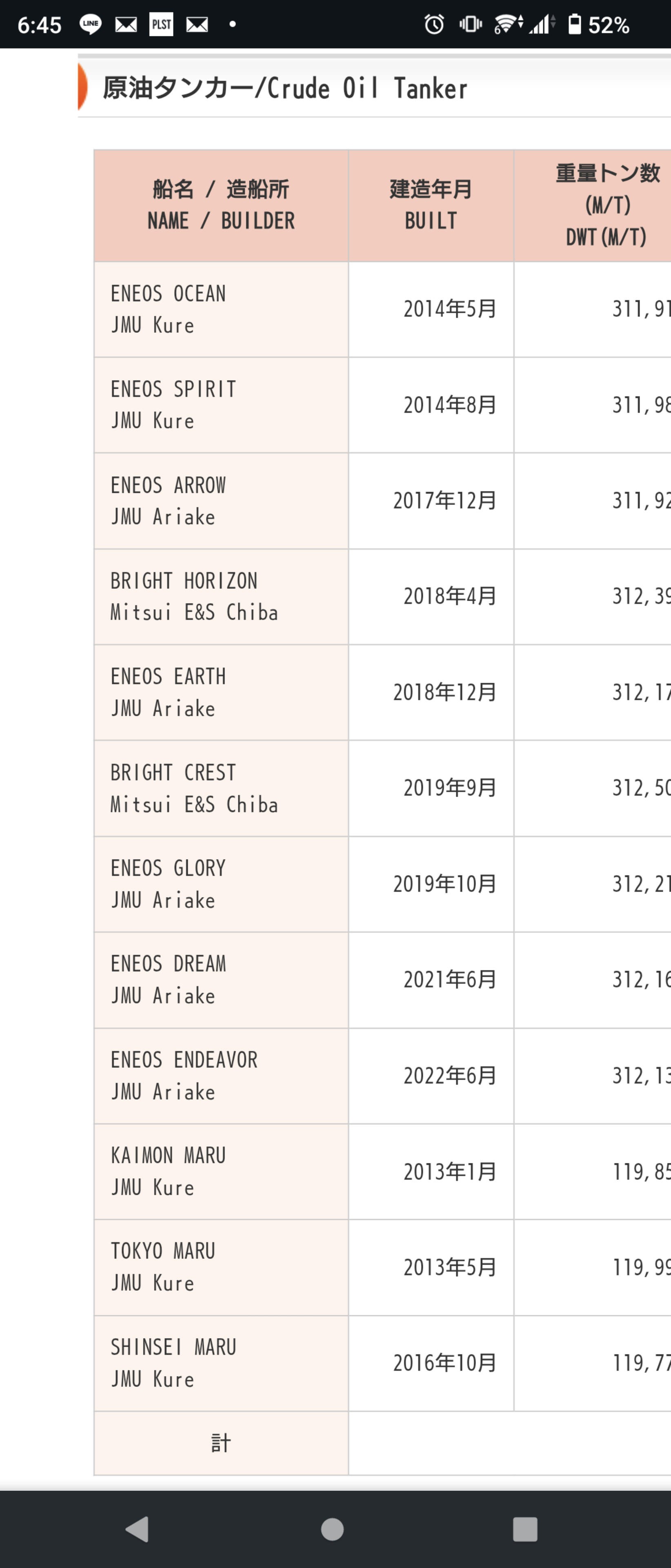Tap the Crude Oil Tanker section heading

(x=285, y=88)
